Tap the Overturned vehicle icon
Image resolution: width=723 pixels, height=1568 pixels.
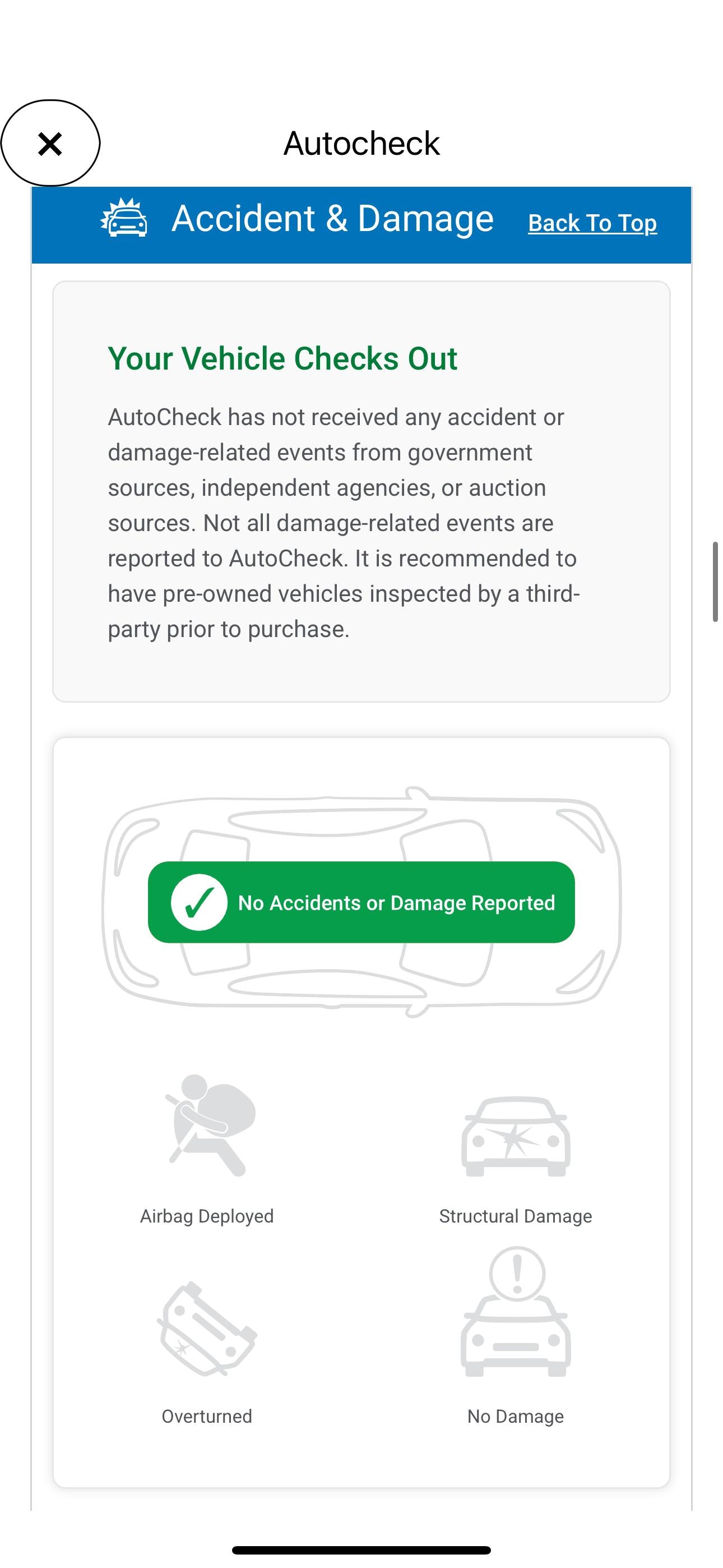[207, 1330]
